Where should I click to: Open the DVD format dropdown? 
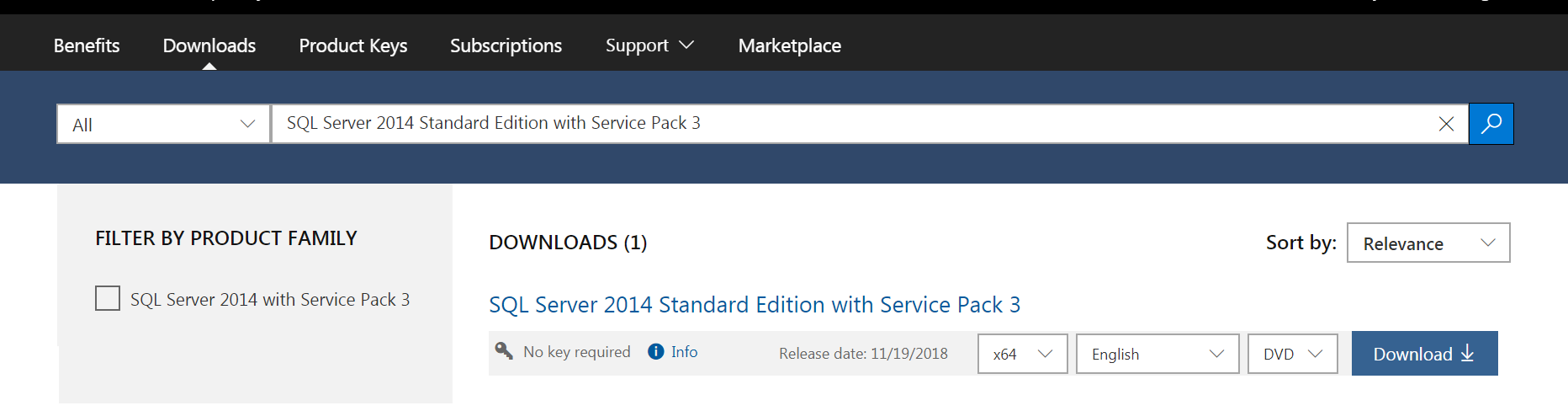(x=1292, y=354)
